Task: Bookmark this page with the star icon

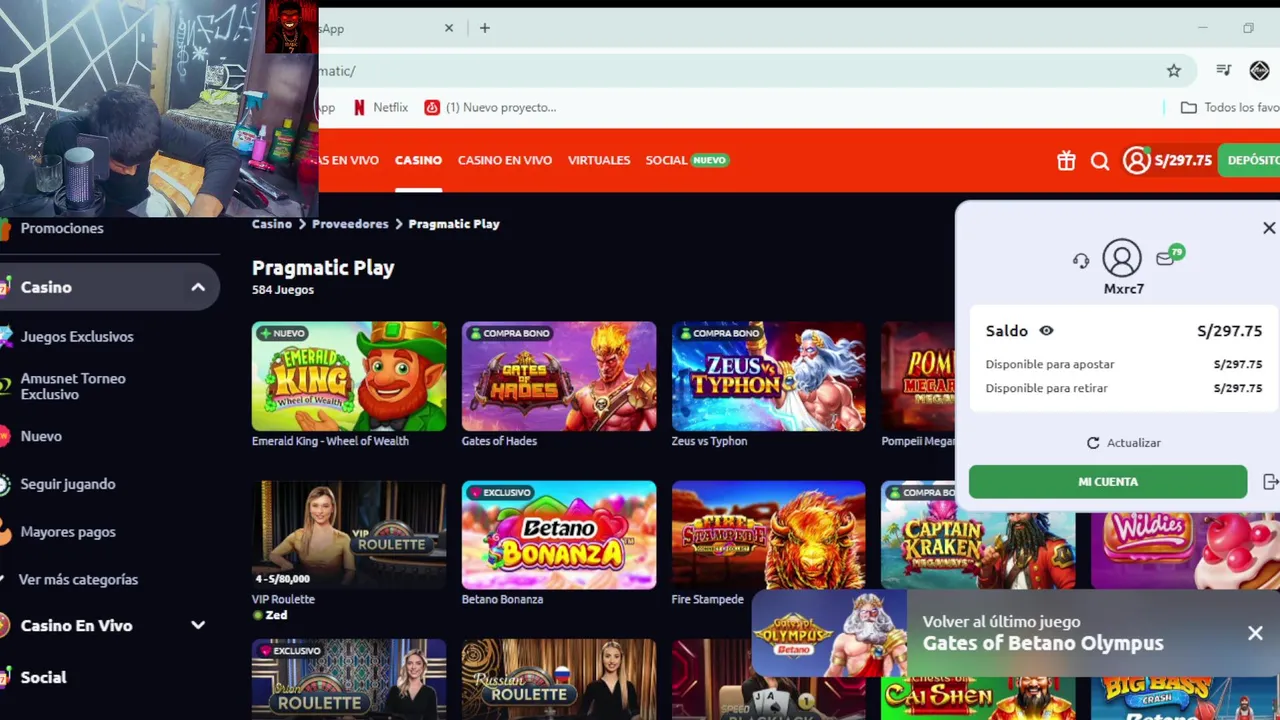Action: click(1174, 71)
